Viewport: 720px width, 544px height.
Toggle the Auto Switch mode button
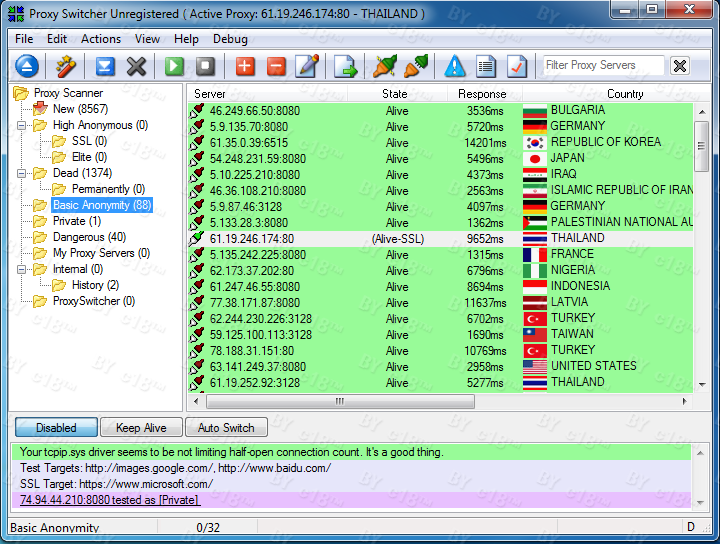click(x=226, y=428)
